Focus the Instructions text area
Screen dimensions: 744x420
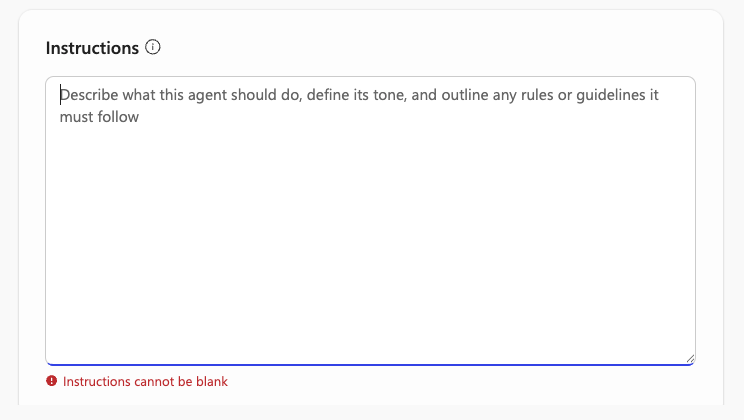click(x=370, y=220)
